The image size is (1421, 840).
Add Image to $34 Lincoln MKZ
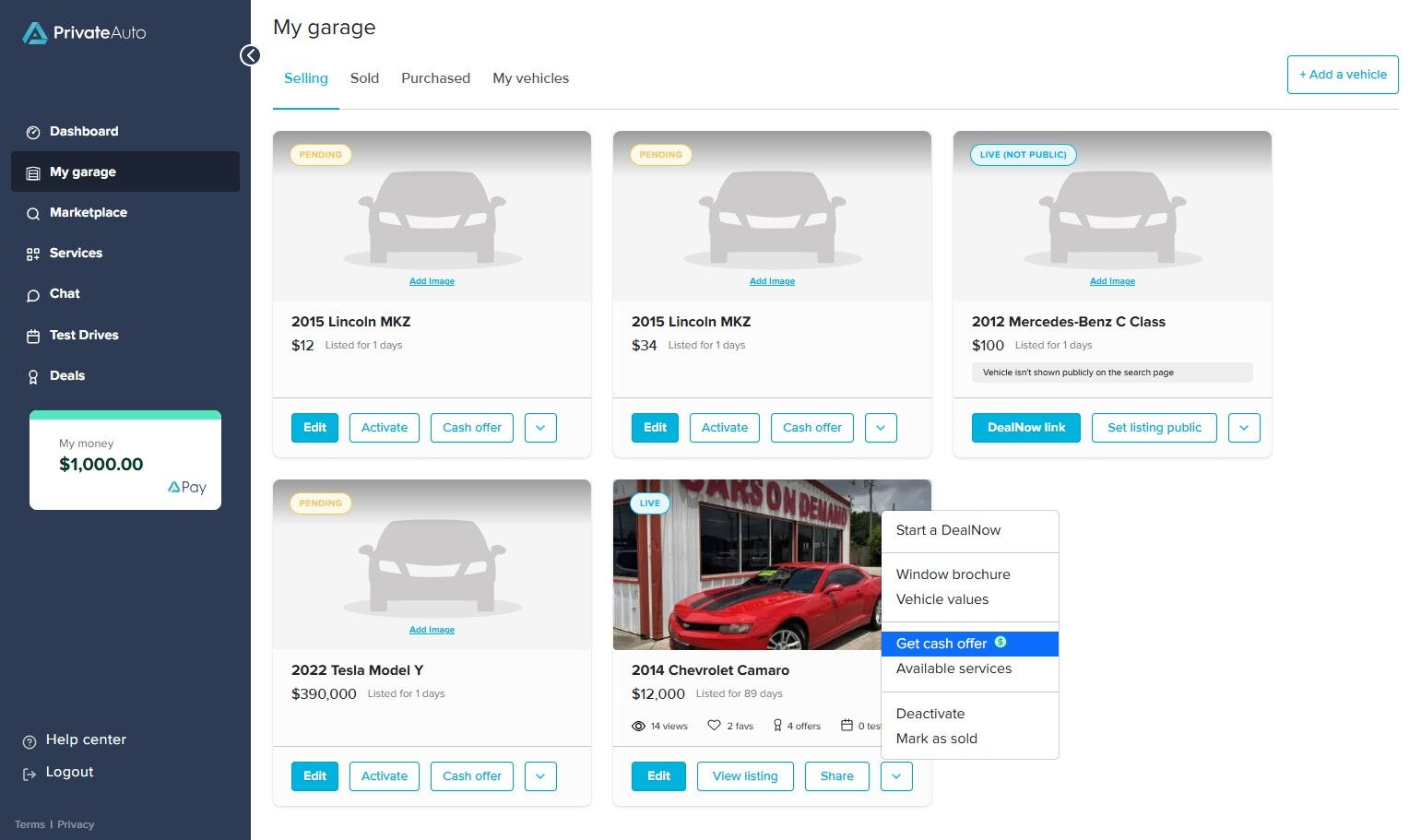coord(772,281)
